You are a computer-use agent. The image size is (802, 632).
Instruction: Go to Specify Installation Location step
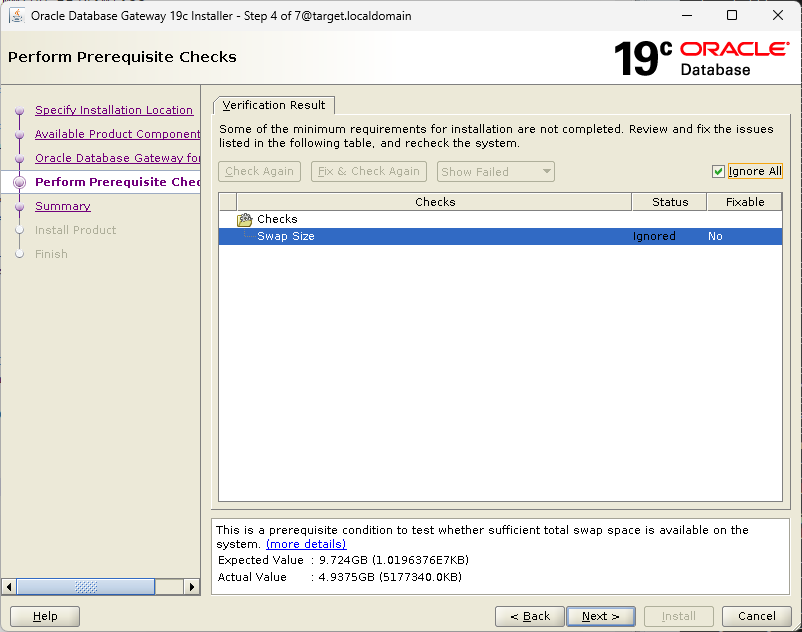point(114,110)
